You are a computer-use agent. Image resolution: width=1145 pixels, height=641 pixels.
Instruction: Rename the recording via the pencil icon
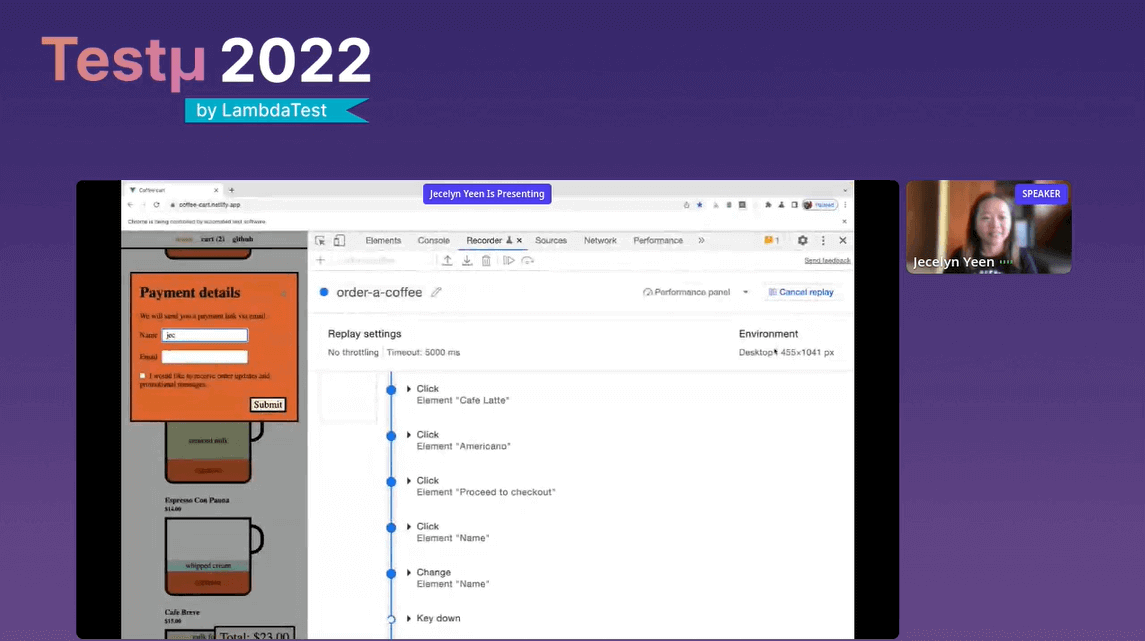coord(435,291)
